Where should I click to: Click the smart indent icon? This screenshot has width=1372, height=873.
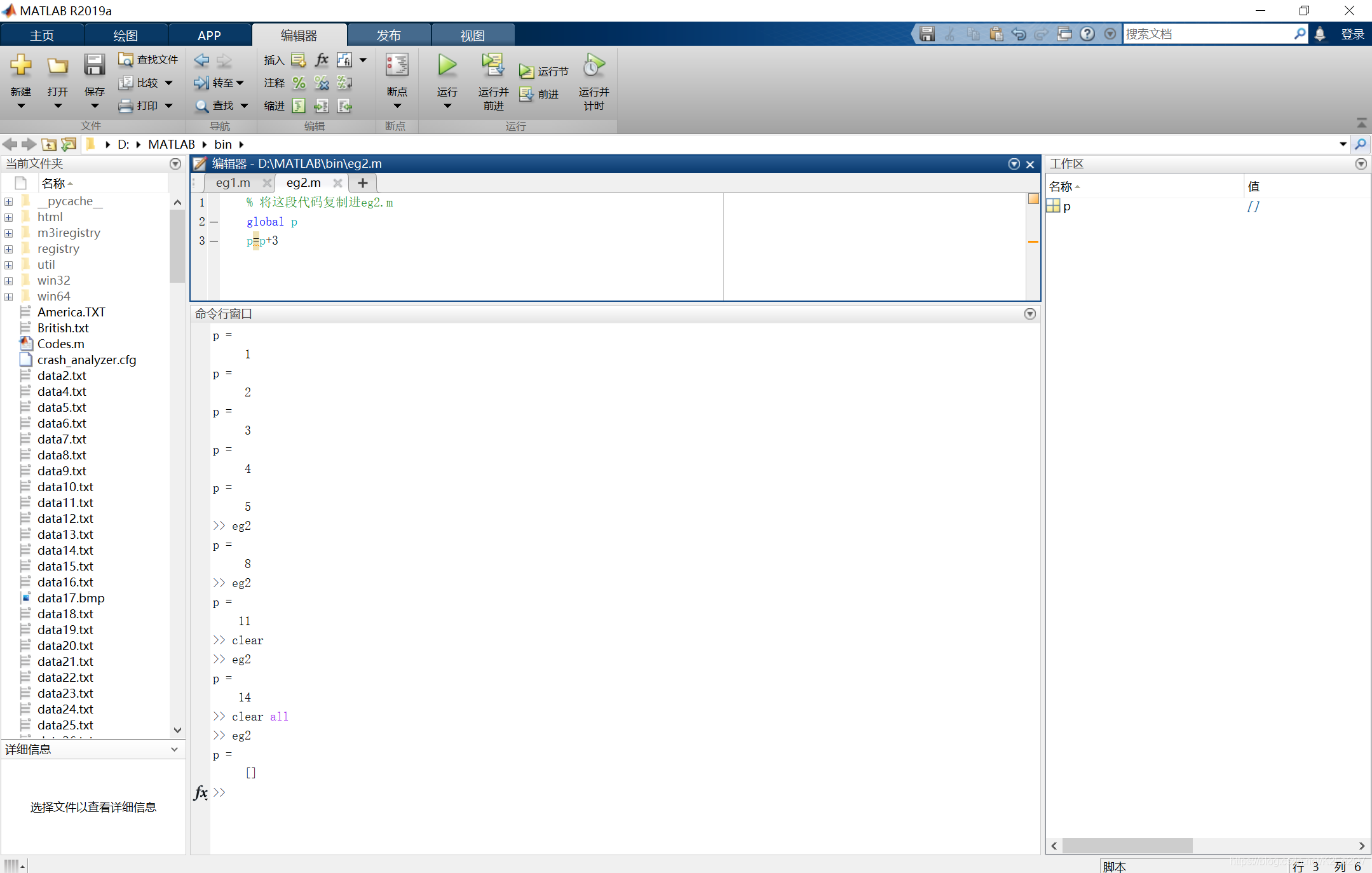pyautogui.click(x=299, y=105)
